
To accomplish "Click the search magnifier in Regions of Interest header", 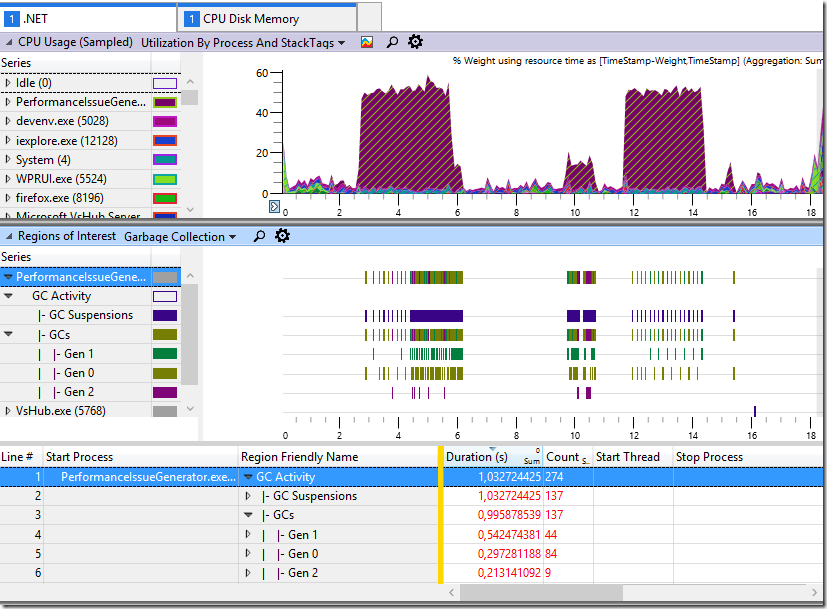I will tap(259, 236).
